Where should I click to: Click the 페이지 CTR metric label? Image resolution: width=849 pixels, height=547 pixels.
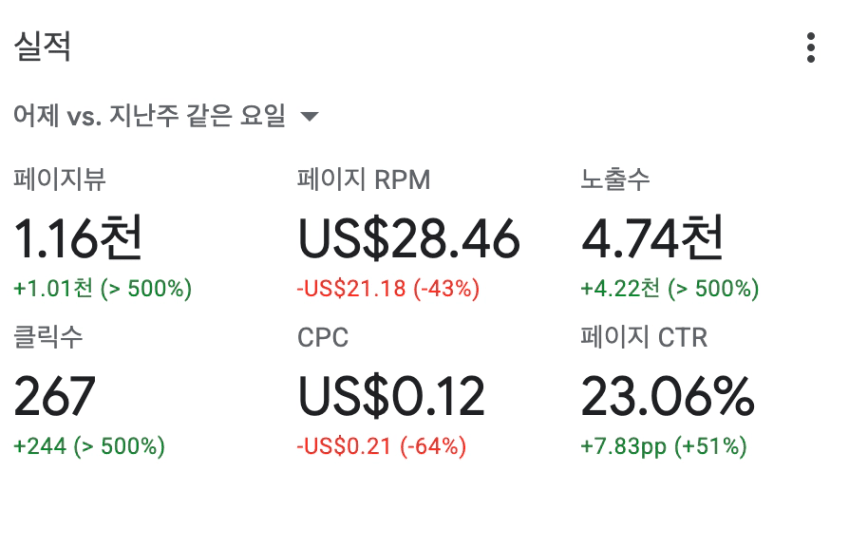click(644, 337)
